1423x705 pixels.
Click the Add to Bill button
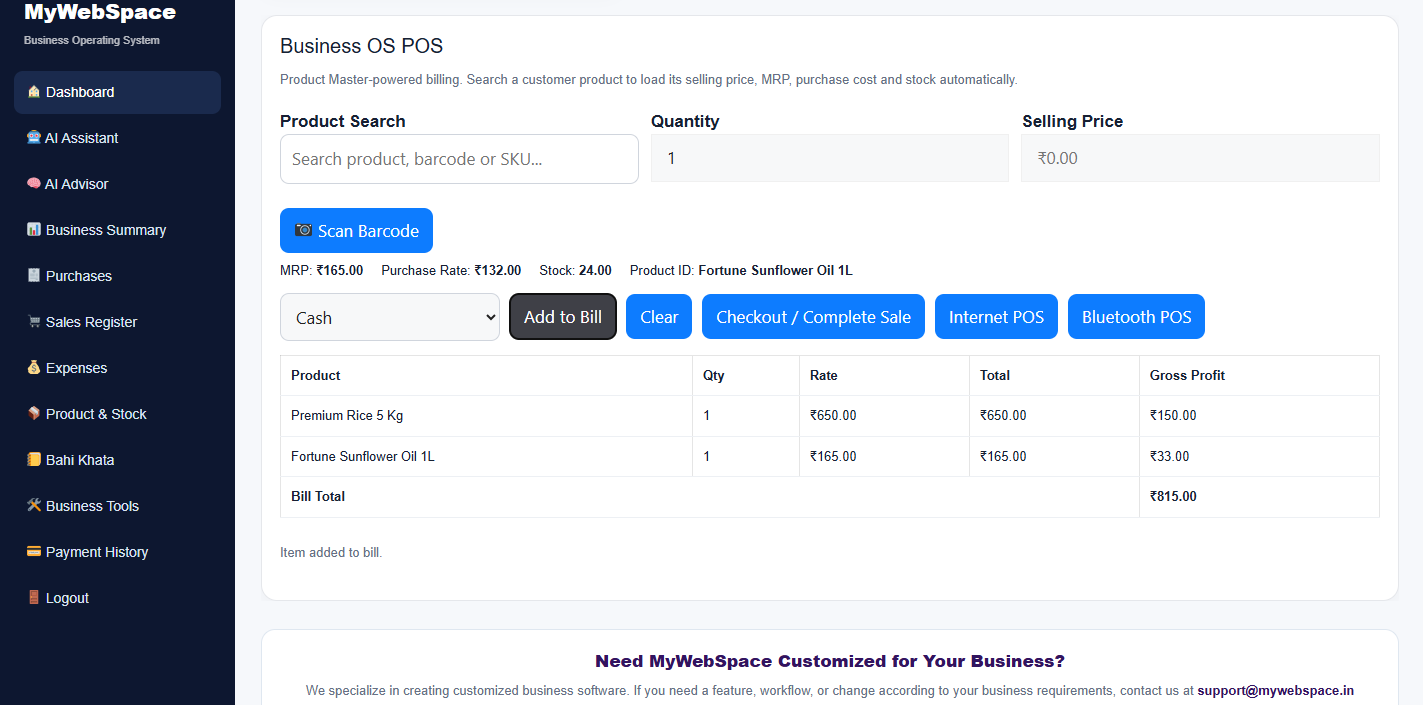[x=563, y=317]
